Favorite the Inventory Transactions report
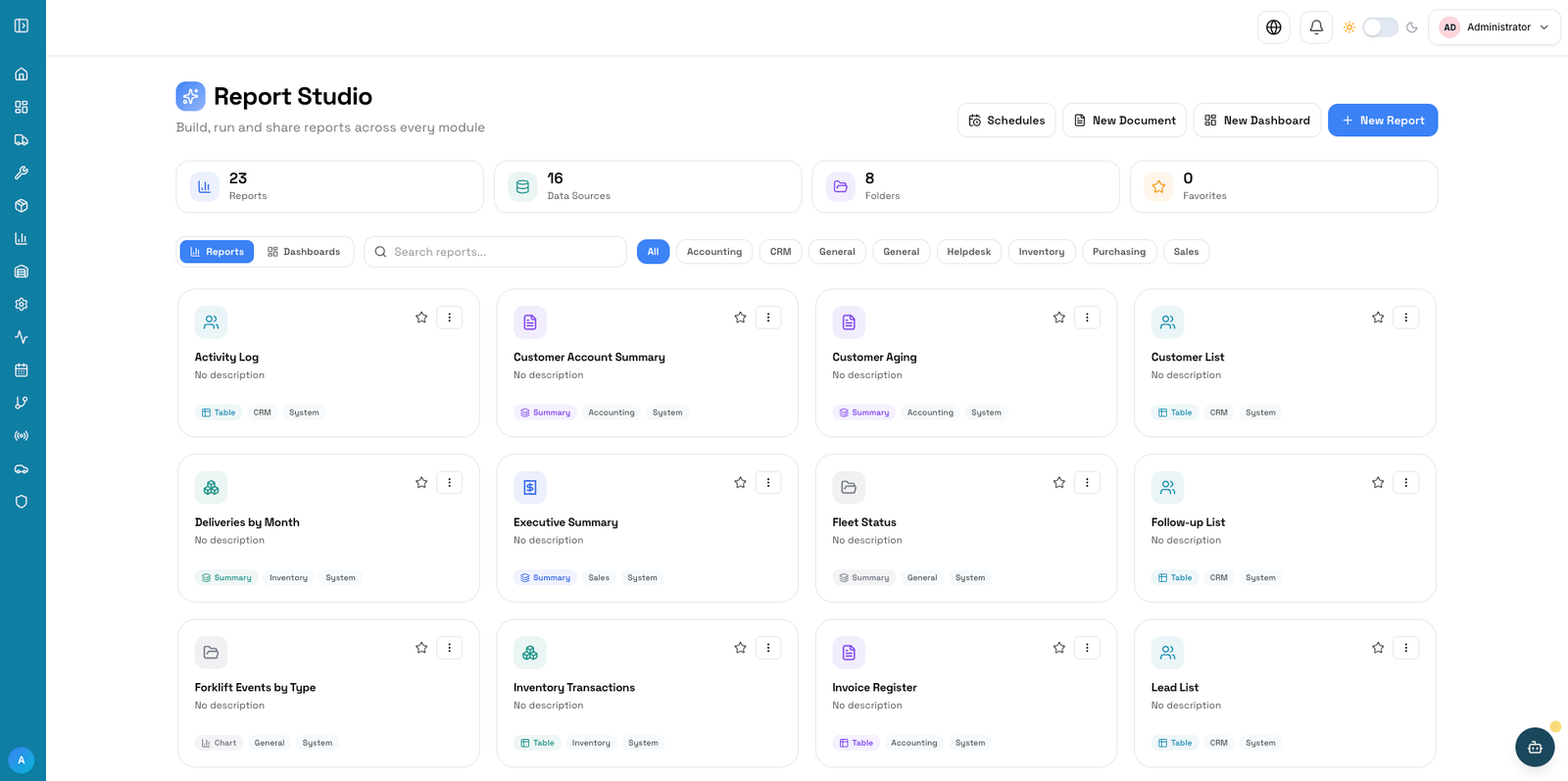Screen dimensions: 1568x781 pyautogui.click(x=740, y=648)
